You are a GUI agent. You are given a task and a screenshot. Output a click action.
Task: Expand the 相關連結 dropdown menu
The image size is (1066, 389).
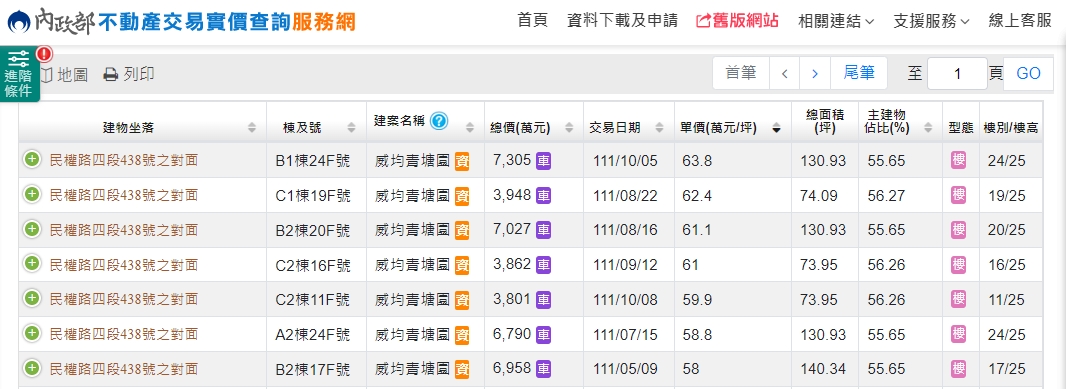click(x=836, y=21)
